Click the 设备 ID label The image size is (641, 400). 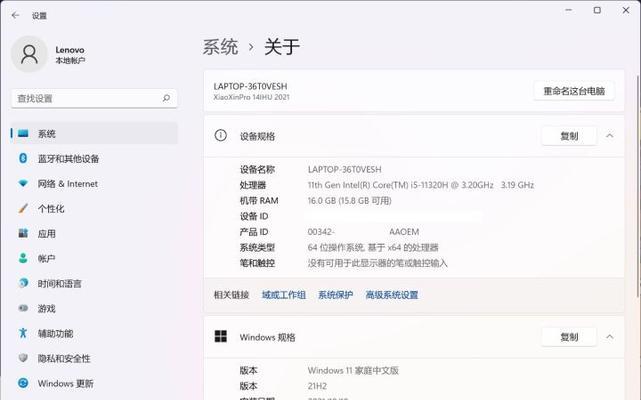pos(254,216)
